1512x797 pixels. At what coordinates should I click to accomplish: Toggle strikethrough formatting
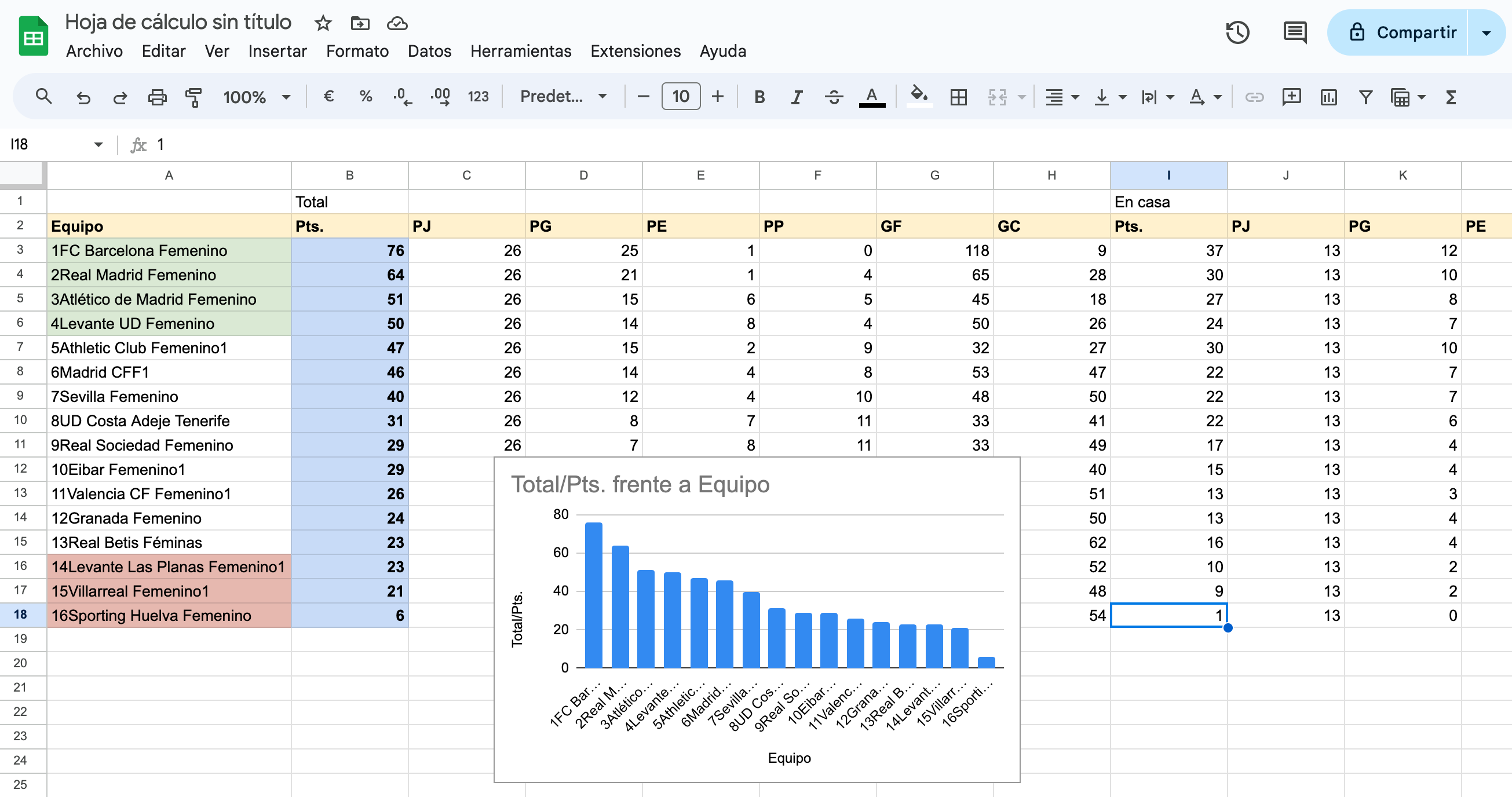tap(834, 97)
